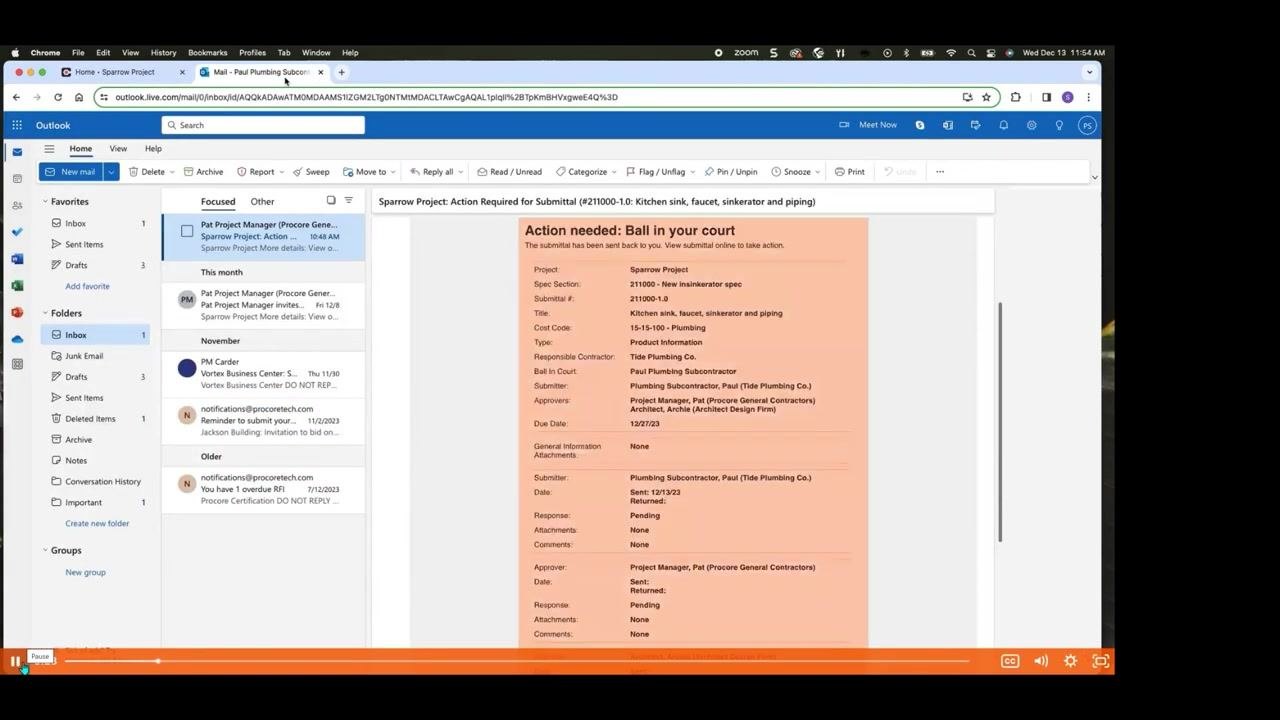Click the Print button

pyautogui.click(x=850, y=172)
